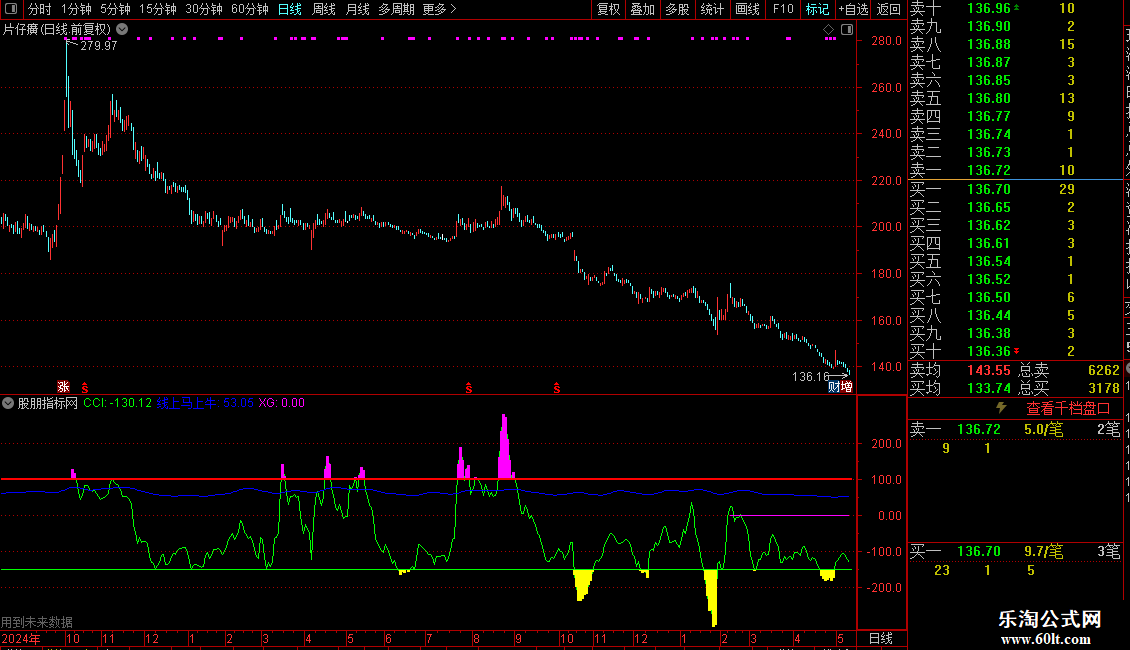The height and width of the screenshot is (650, 1130).
Task: Select the 买五 136.54 order row
Action: click(1015, 261)
